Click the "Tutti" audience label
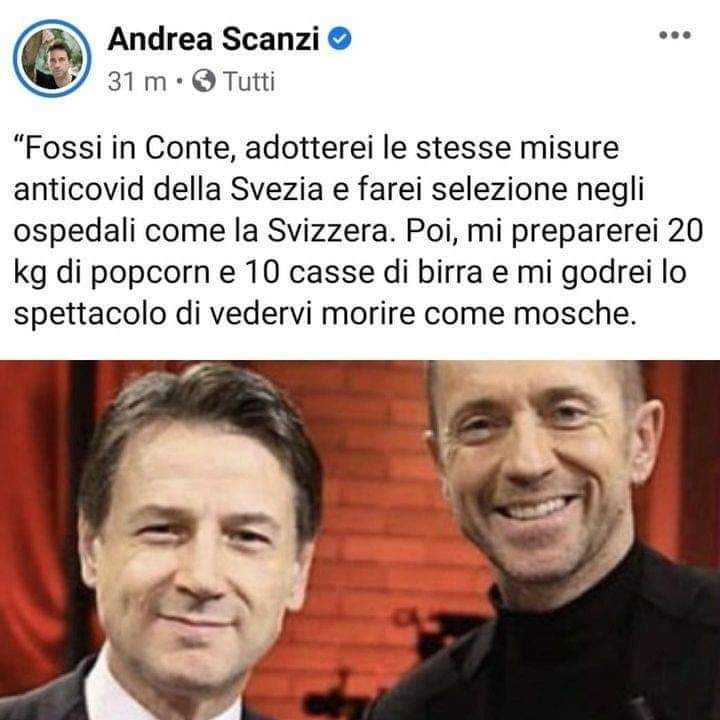720x720 pixels. tap(249, 82)
